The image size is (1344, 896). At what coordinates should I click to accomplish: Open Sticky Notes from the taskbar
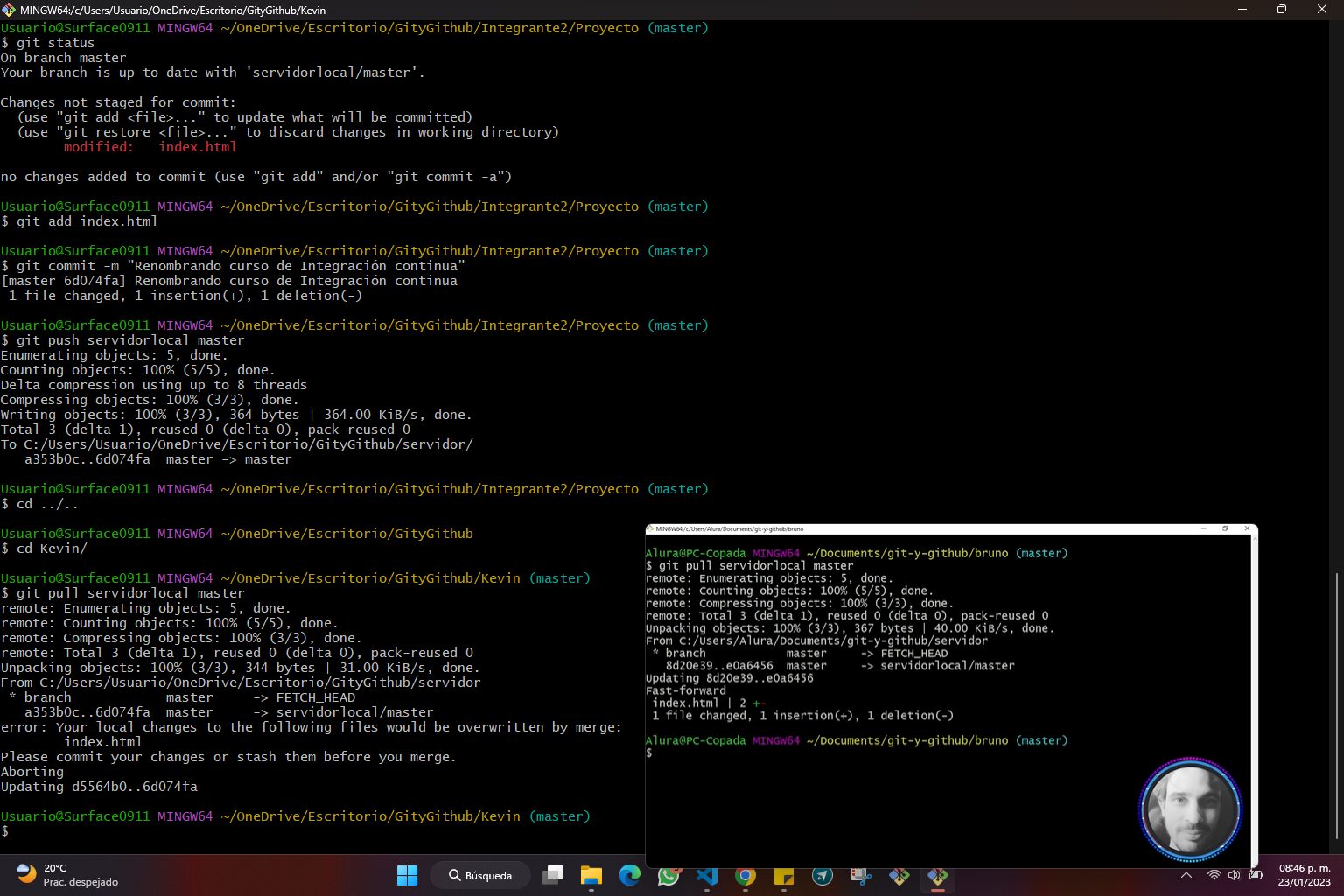(784, 875)
